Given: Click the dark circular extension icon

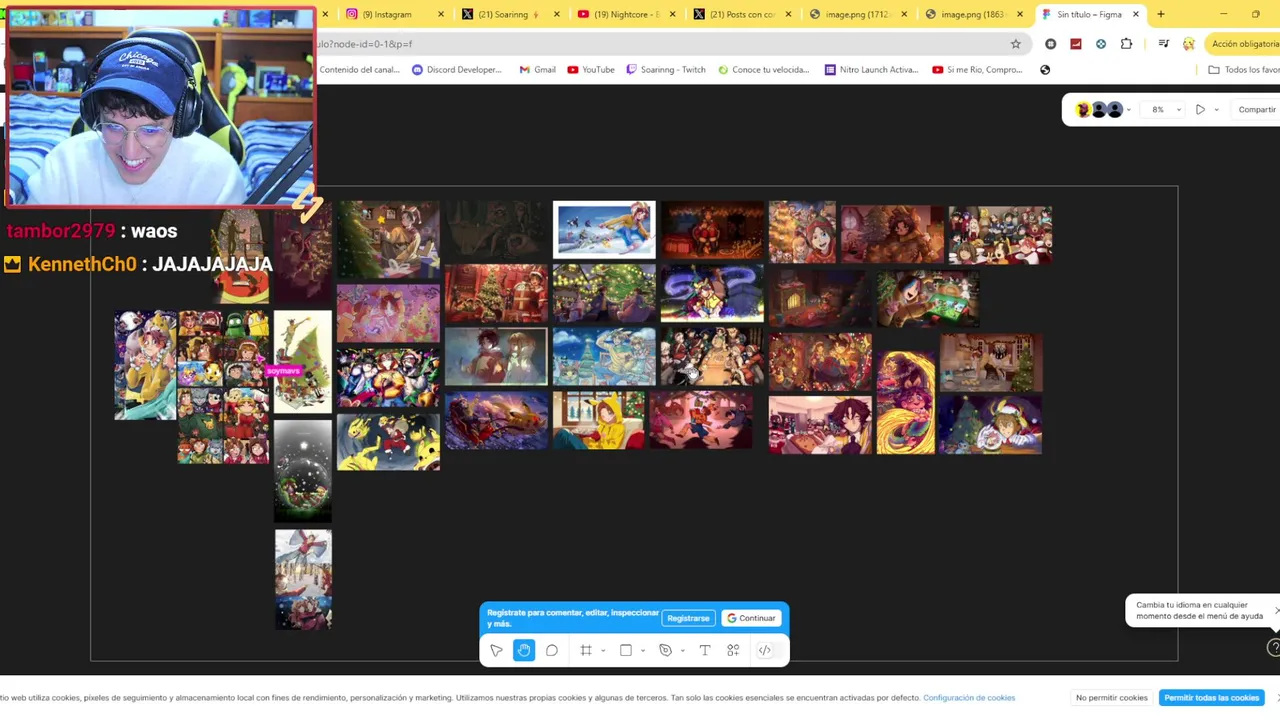Looking at the screenshot, I should 1050,44.
